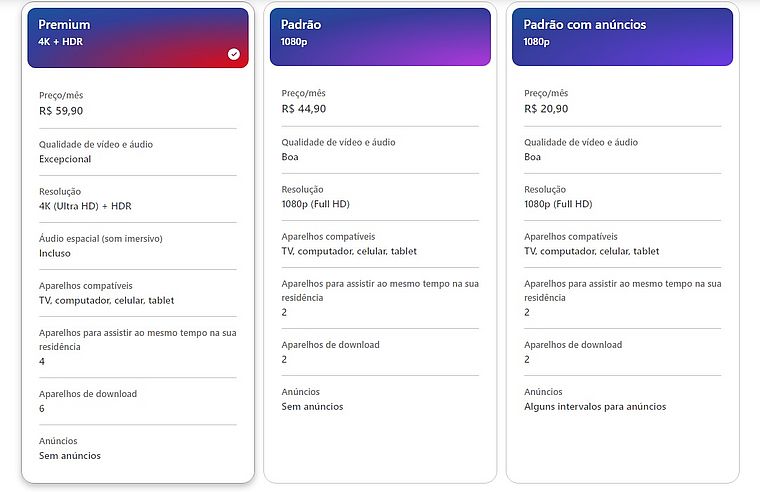
Task: Click Padrão's compatible devices list
Action: tap(349, 251)
